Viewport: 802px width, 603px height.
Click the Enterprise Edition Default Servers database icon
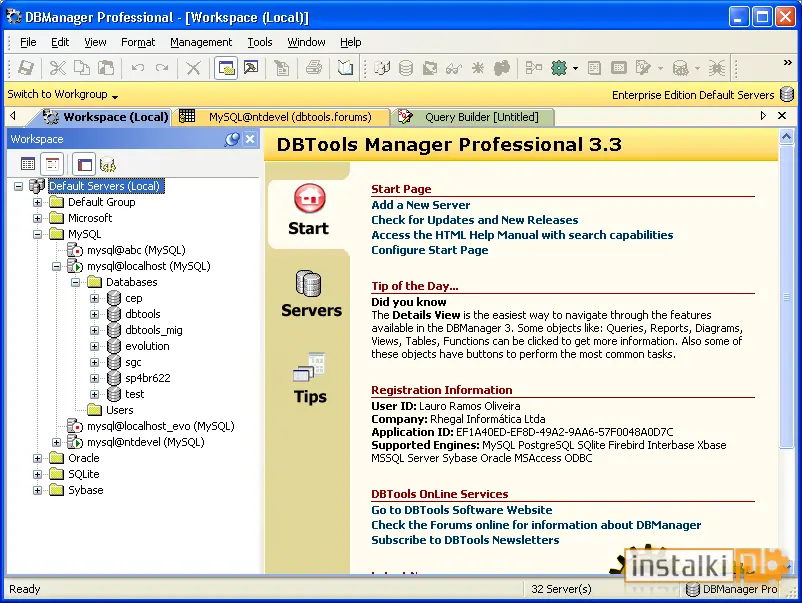pyautogui.click(x=787, y=95)
